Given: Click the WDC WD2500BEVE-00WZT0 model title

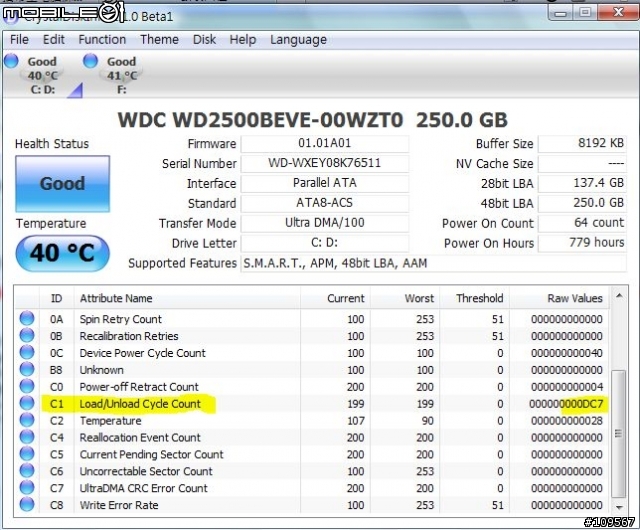Looking at the screenshot, I should point(260,120).
